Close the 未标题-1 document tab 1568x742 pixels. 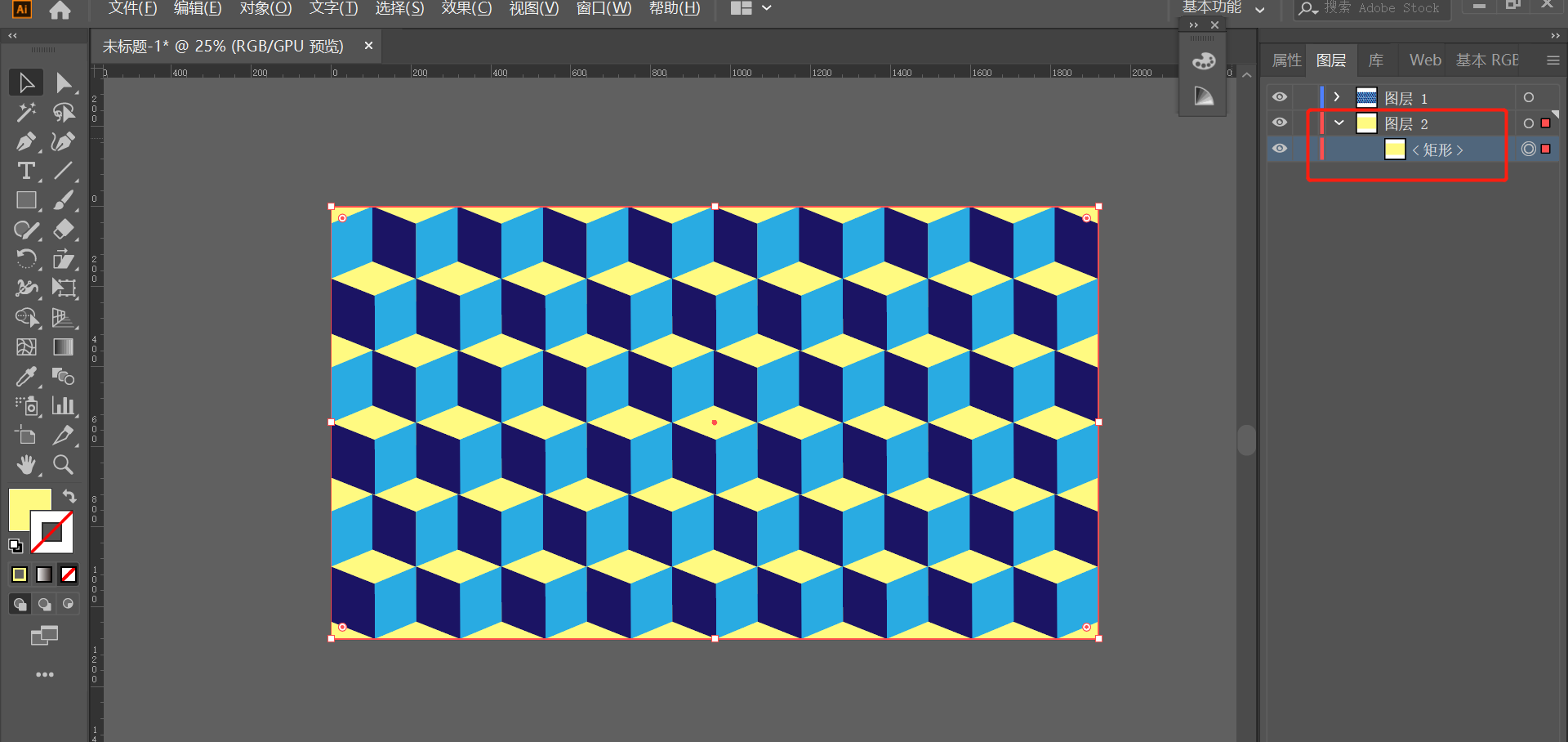[368, 46]
